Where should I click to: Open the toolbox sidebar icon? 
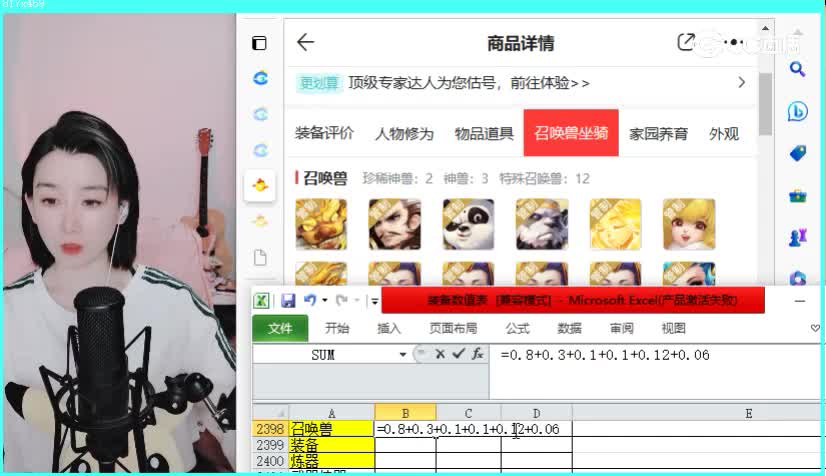tap(798, 196)
